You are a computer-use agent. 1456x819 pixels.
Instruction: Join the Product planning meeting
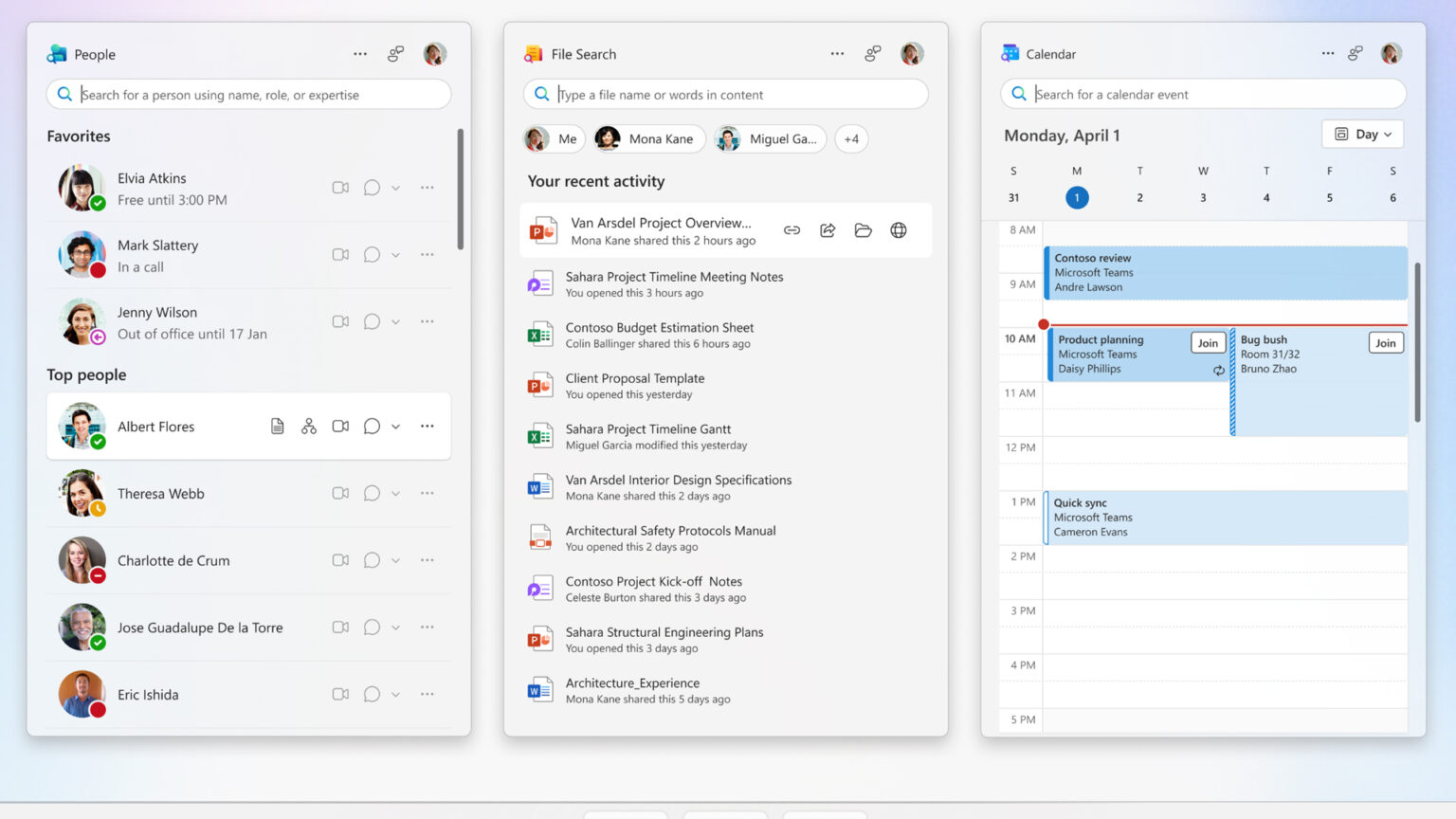point(1208,343)
